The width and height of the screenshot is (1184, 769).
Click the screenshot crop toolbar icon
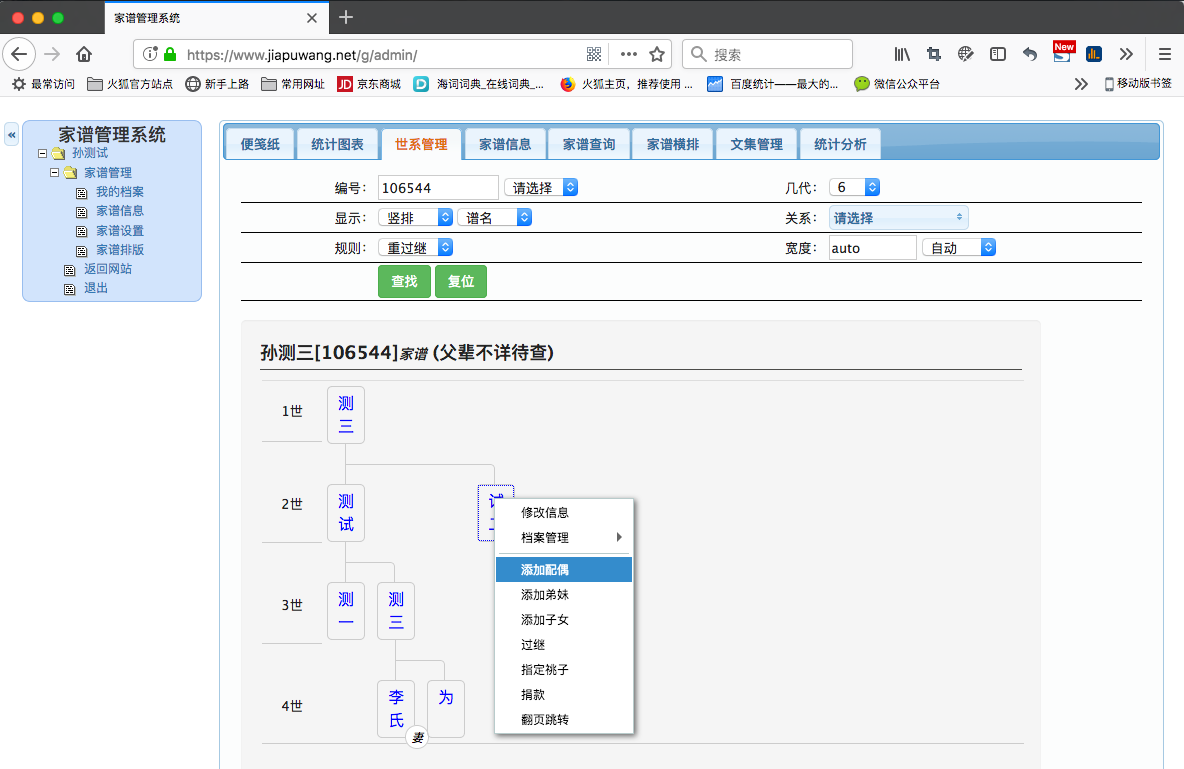point(934,54)
